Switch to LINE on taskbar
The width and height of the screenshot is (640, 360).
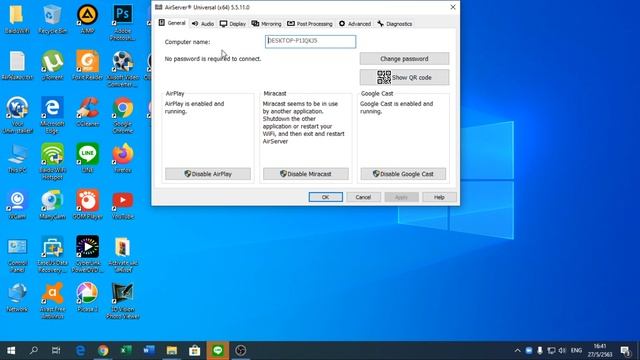218,350
